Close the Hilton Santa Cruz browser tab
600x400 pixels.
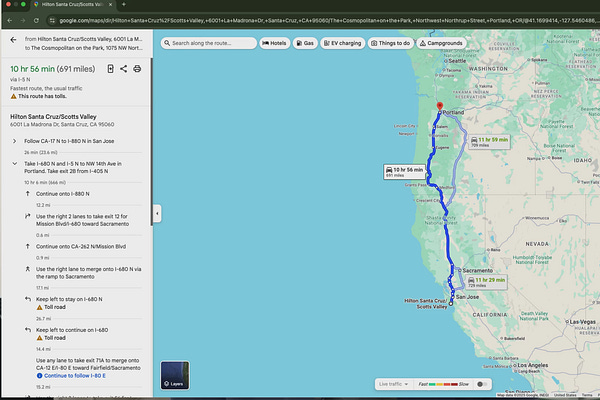pyautogui.click(x=111, y=4)
